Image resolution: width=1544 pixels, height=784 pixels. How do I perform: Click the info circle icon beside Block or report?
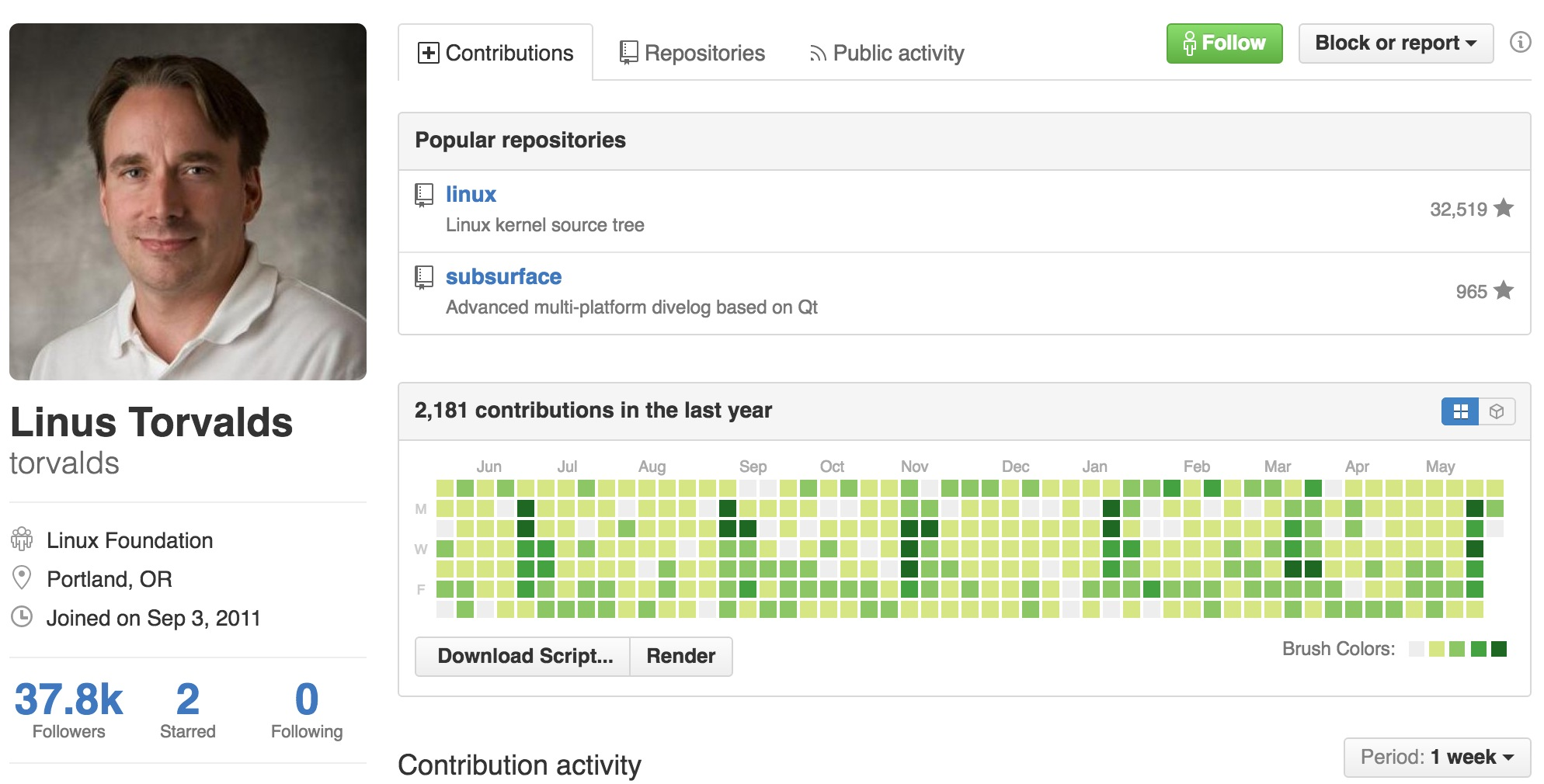coord(1520,42)
